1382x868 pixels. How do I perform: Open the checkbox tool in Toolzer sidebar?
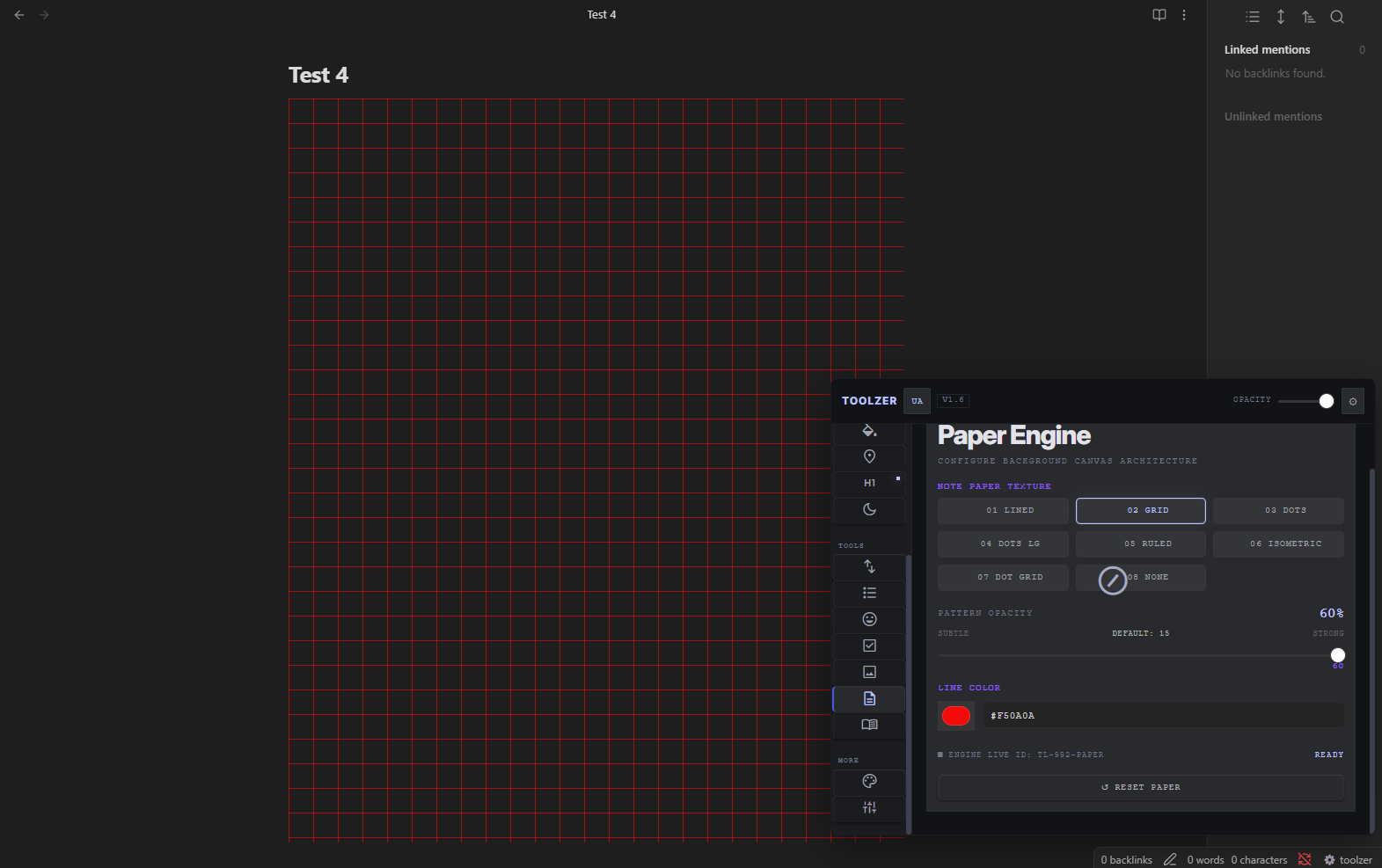coord(869,646)
